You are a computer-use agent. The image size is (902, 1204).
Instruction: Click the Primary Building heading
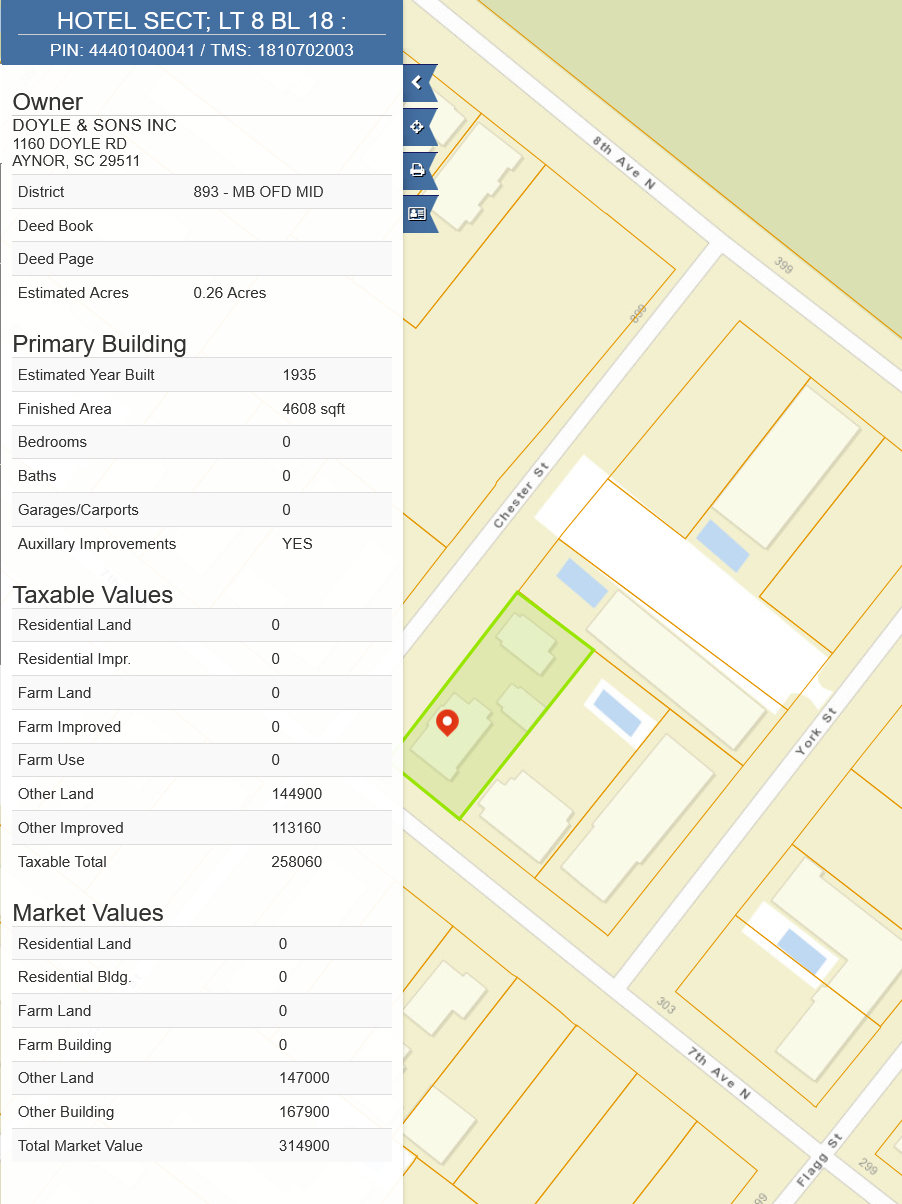coord(99,344)
